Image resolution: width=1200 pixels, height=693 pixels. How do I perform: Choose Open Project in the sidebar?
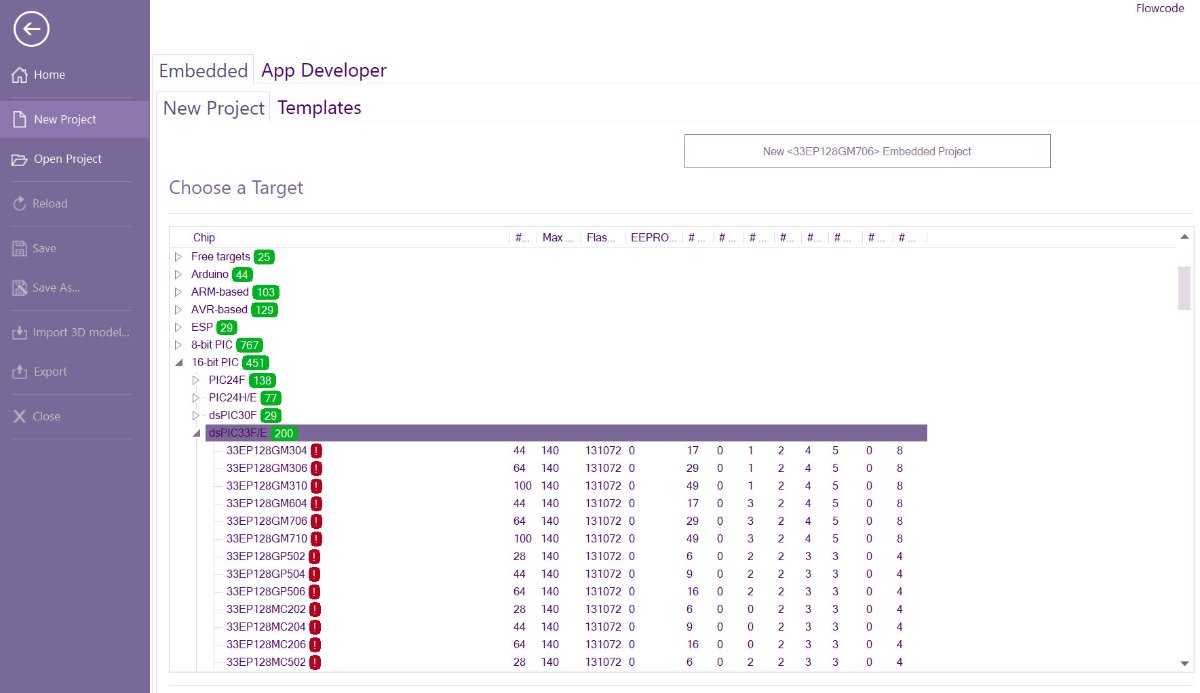point(75,159)
